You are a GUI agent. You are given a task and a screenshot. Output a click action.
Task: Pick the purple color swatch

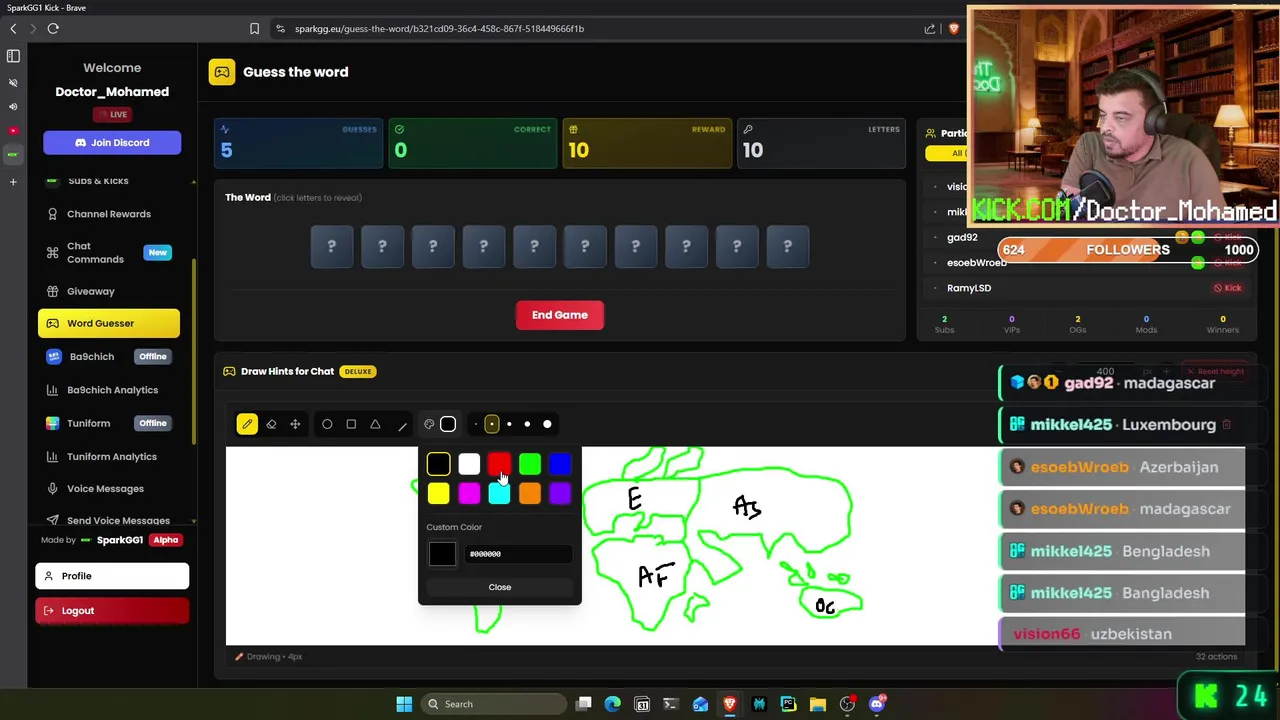(560, 493)
